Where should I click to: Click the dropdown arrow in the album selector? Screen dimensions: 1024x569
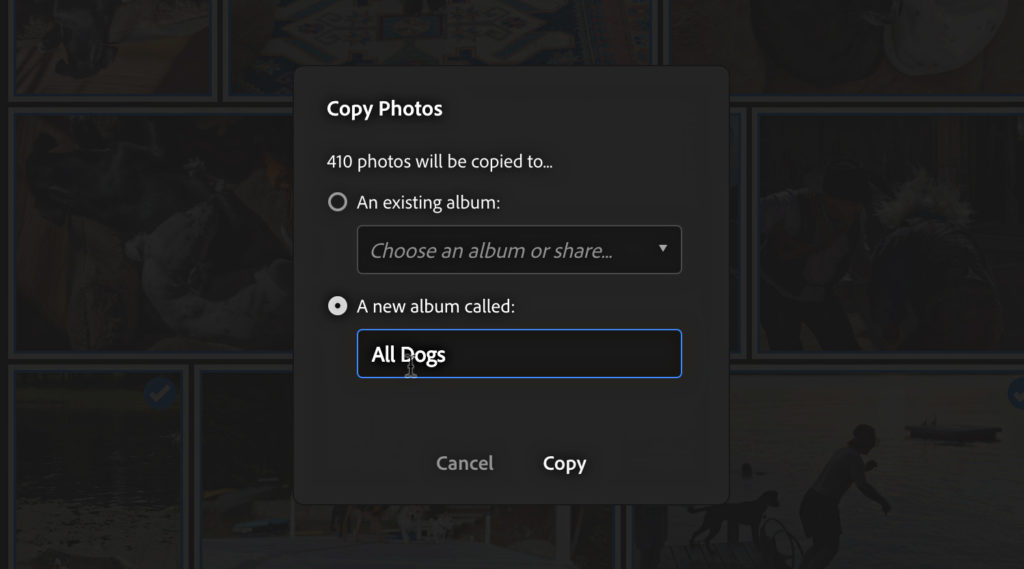663,249
